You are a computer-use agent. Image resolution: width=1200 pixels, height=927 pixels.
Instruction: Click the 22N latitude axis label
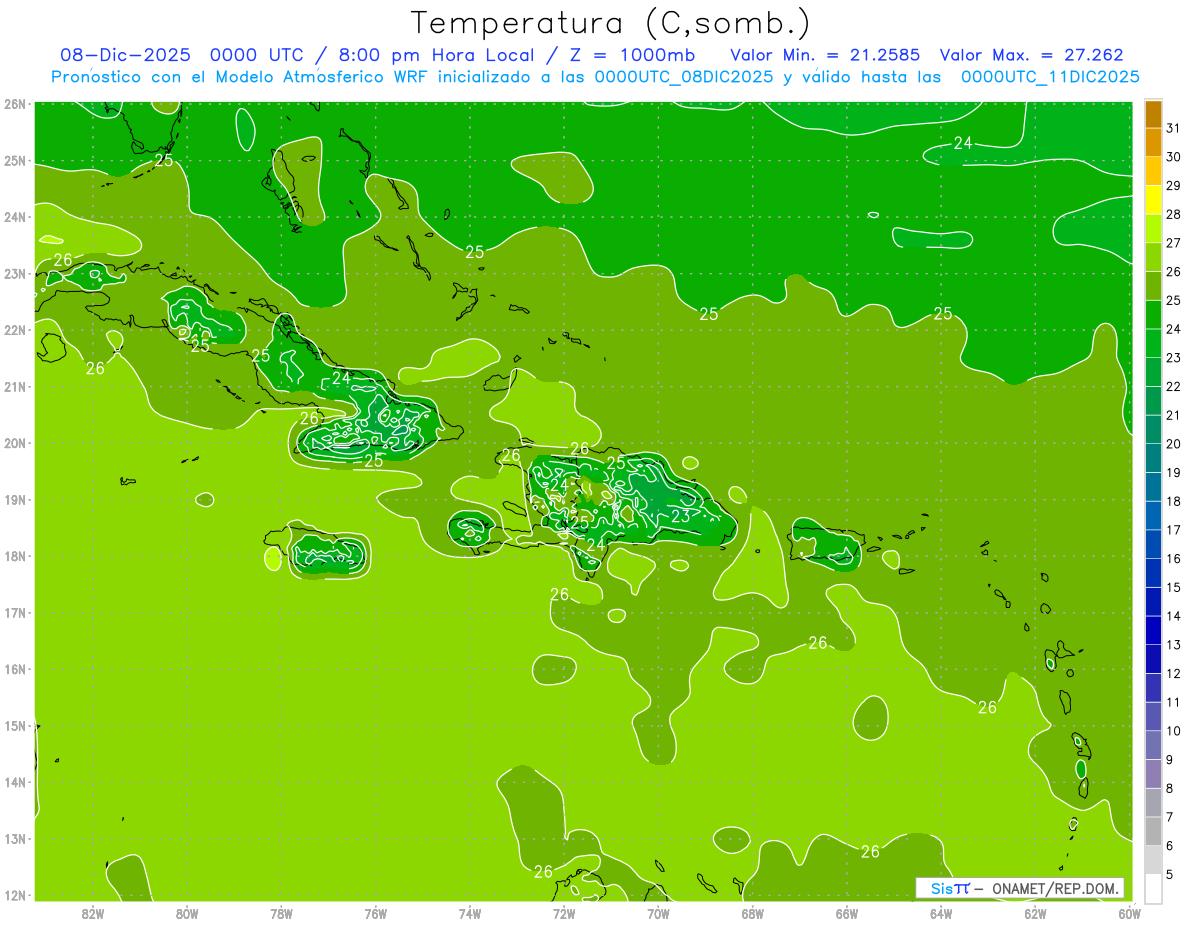(14, 330)
